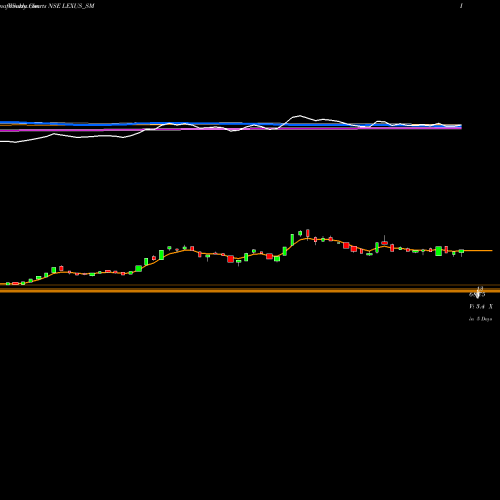500x500 pixels.
Task: Click the Days label at lower right
Action: click(481, 319)
